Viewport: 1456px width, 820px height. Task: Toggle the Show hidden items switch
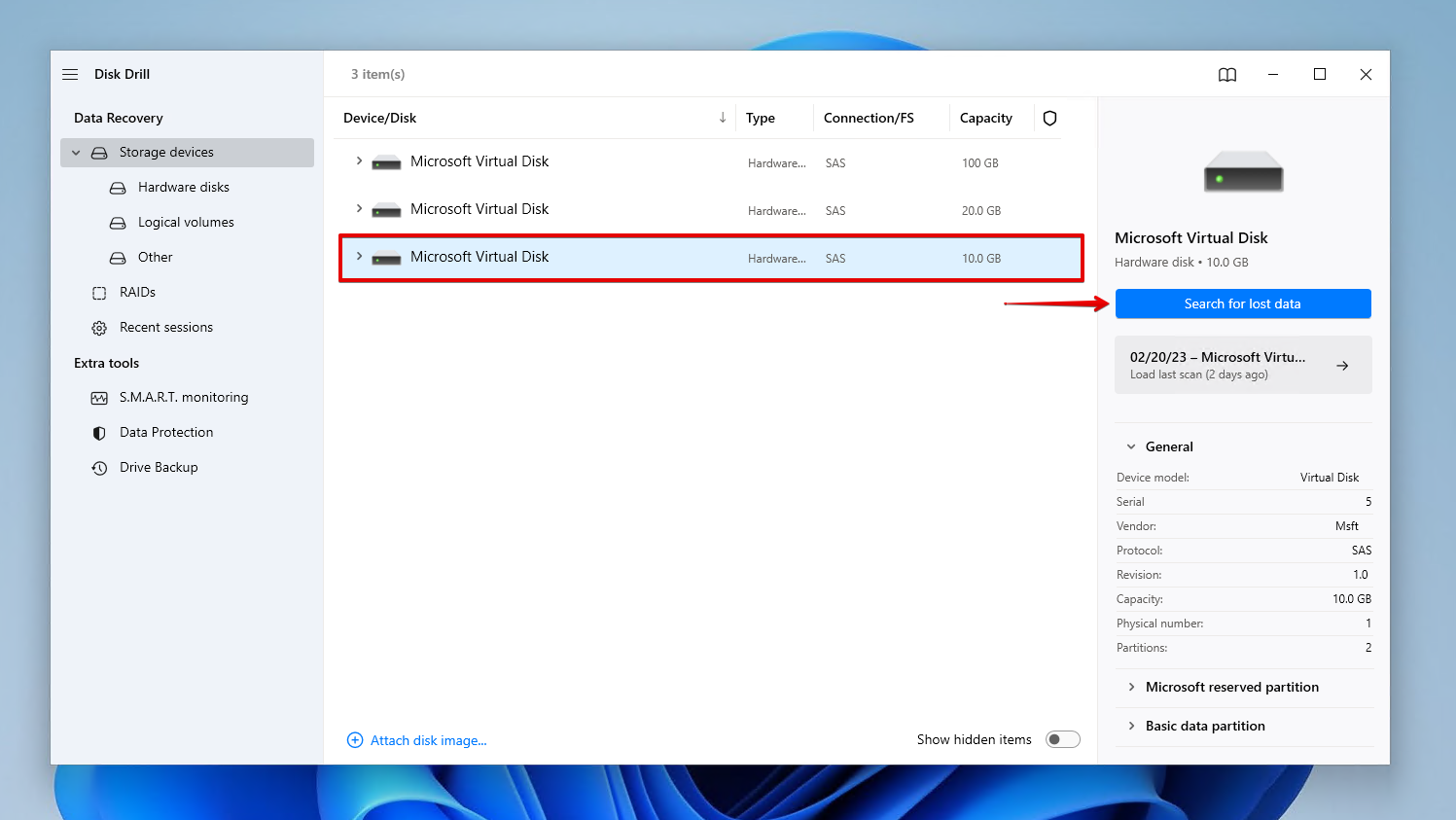1062,739
